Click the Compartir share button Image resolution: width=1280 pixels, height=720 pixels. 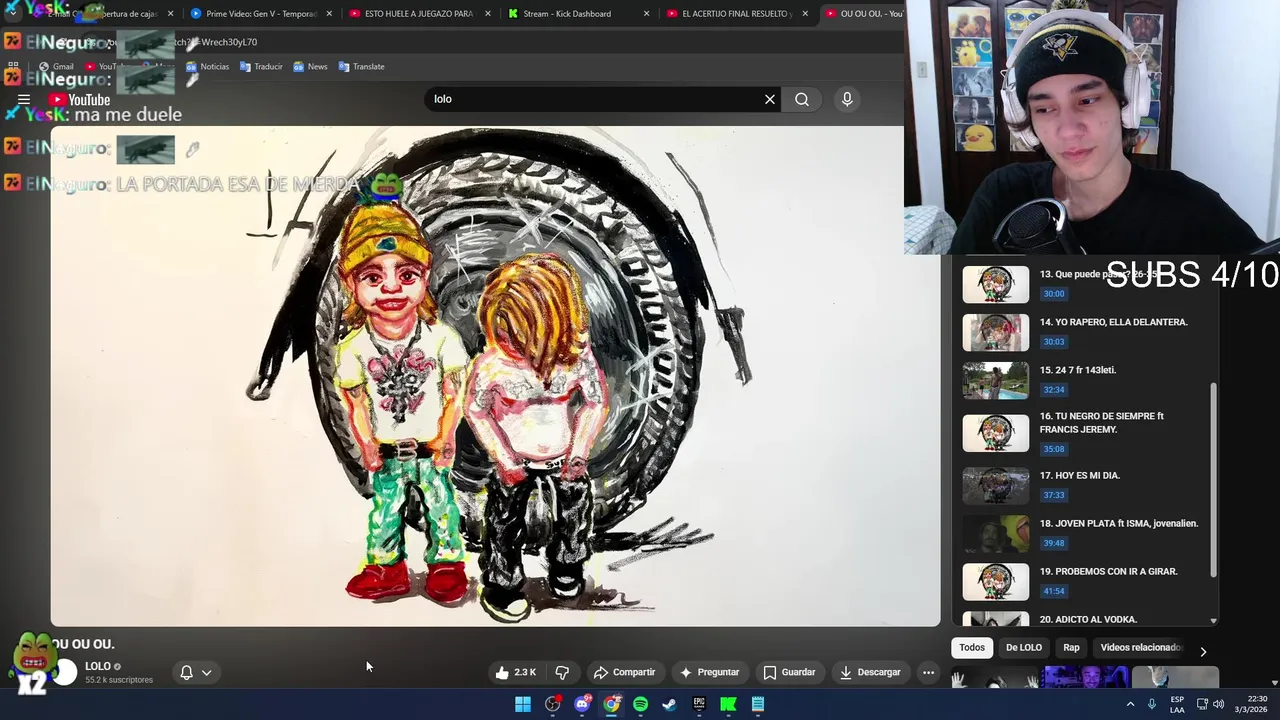point(624,672)
